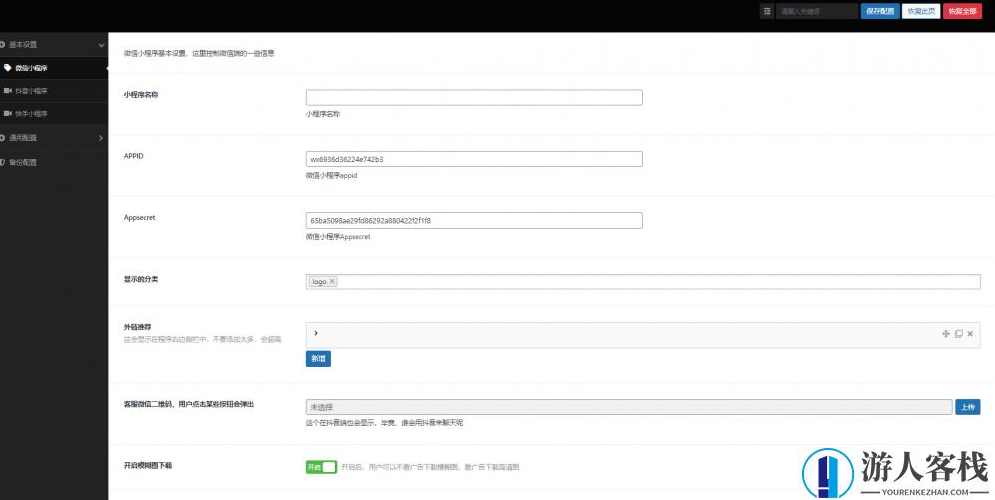Click the move icon on the 外链推荐 item

point(945,333)
